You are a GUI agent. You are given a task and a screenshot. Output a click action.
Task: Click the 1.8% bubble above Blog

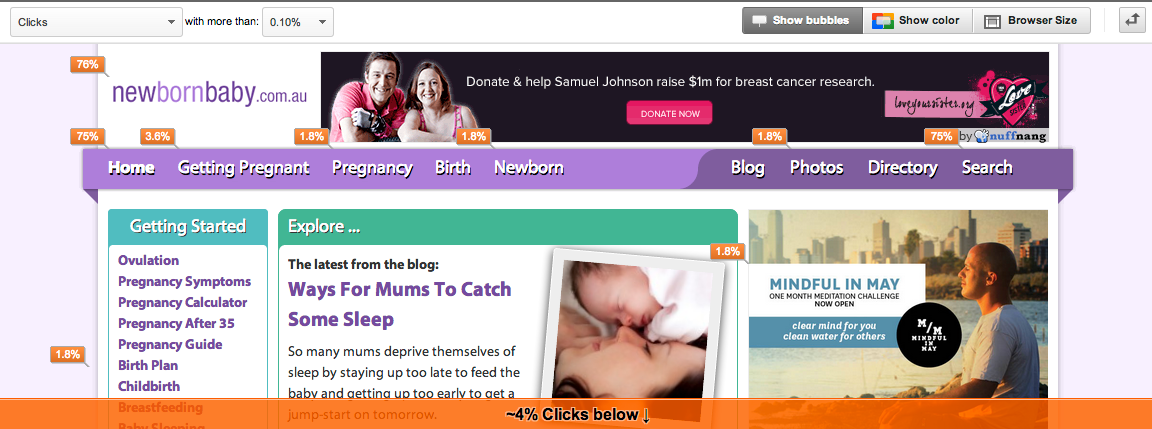click(769, 136)
